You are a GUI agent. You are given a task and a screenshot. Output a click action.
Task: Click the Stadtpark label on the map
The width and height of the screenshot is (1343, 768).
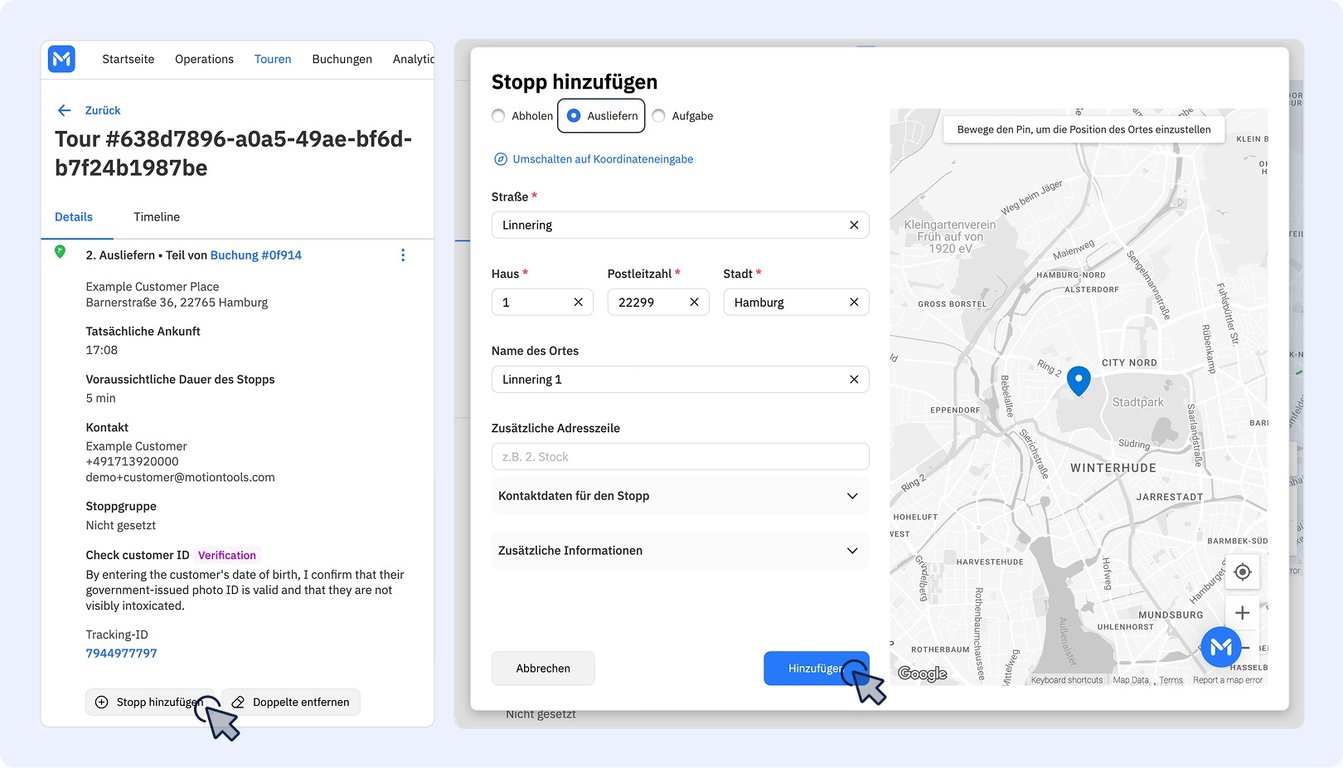1138,402
